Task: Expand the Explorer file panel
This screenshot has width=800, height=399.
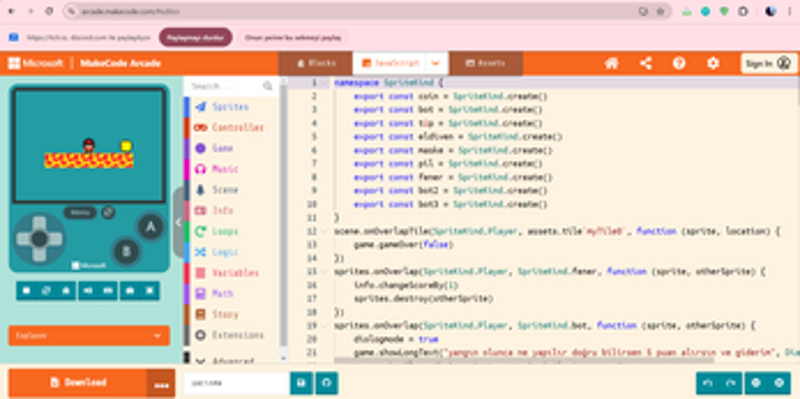Action: pos(89,336)
